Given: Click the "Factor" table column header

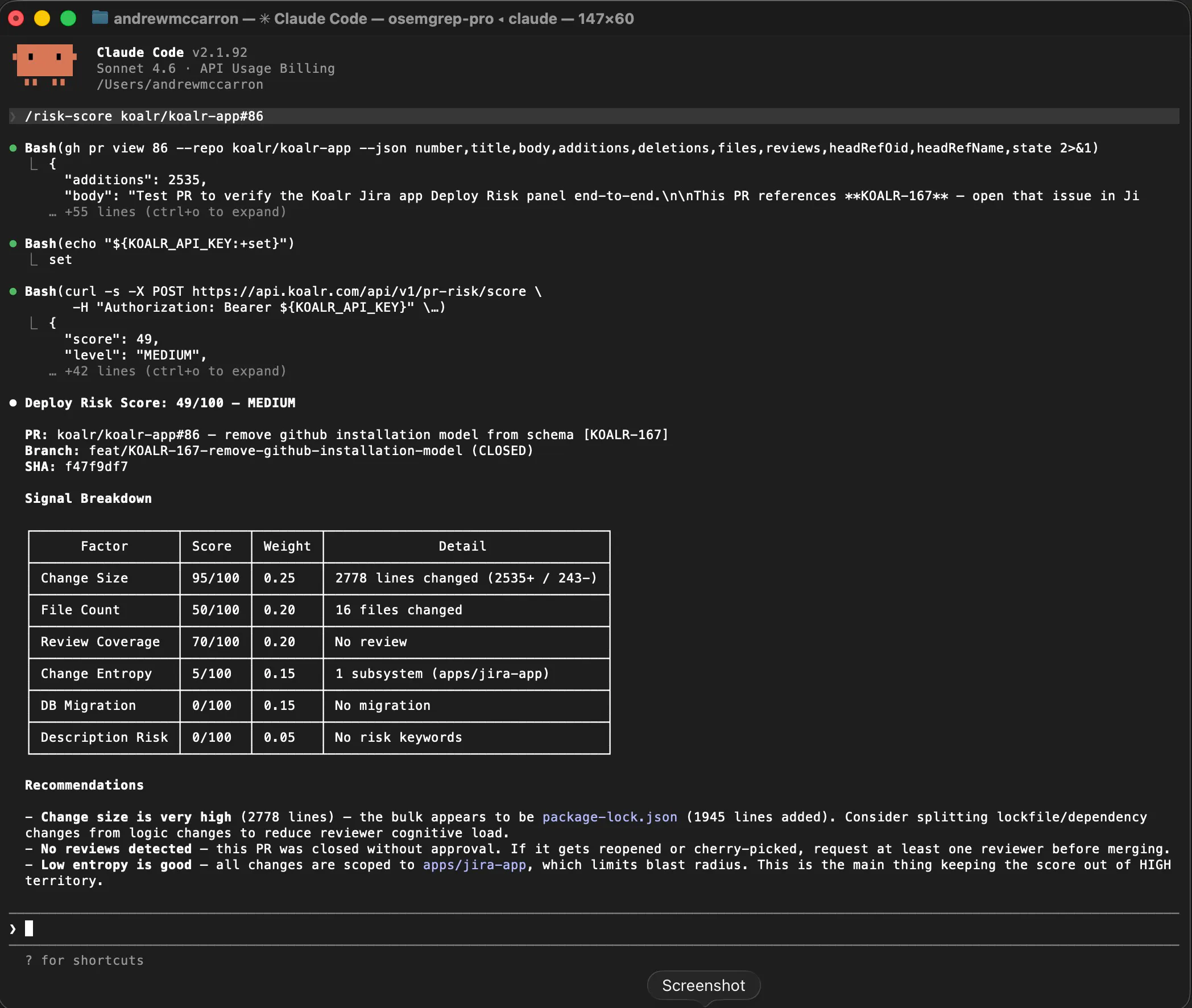Looking at the screenshot, I should [x=105, y=546].
